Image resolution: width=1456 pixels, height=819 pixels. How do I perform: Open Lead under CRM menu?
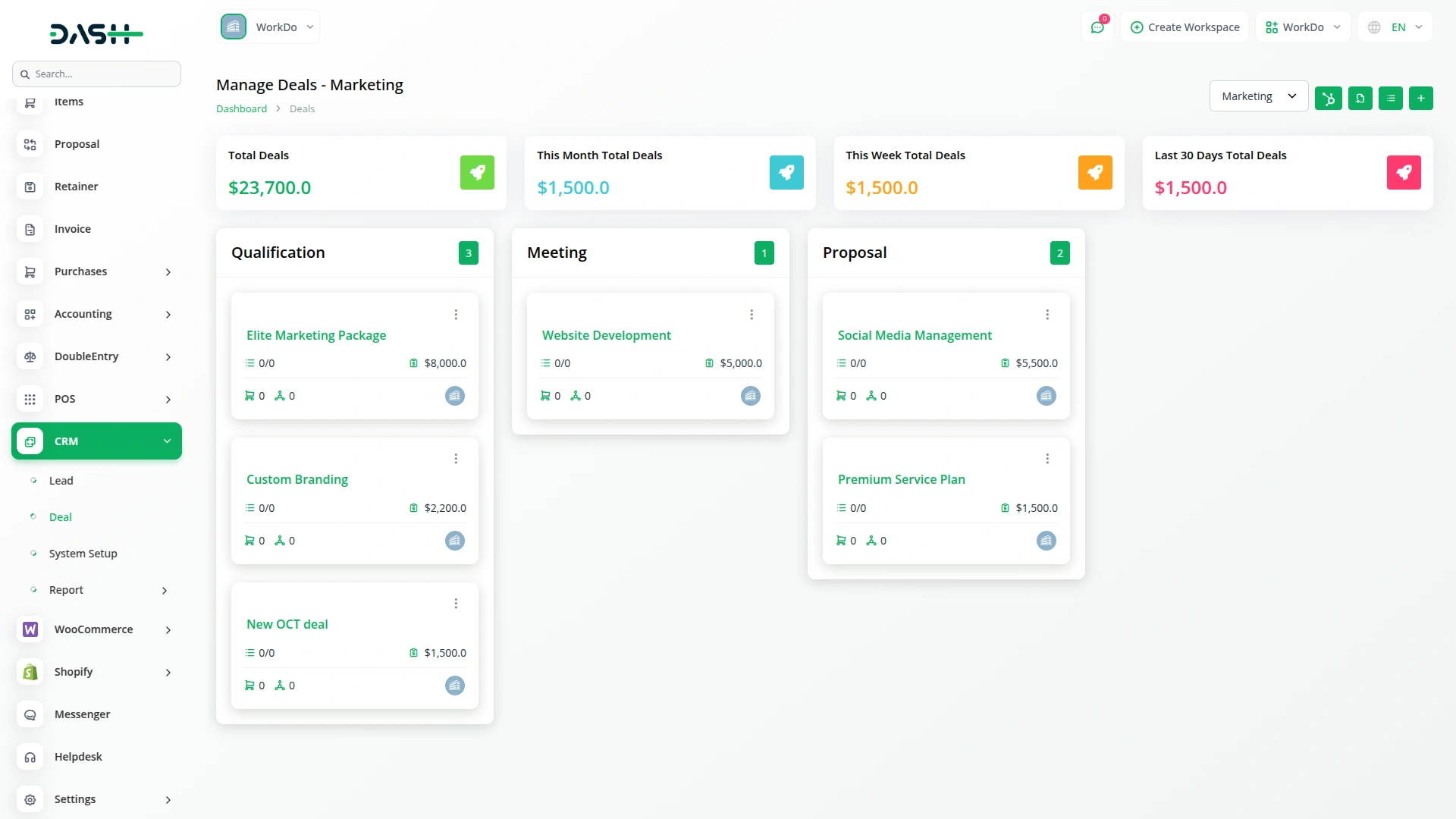61,481
